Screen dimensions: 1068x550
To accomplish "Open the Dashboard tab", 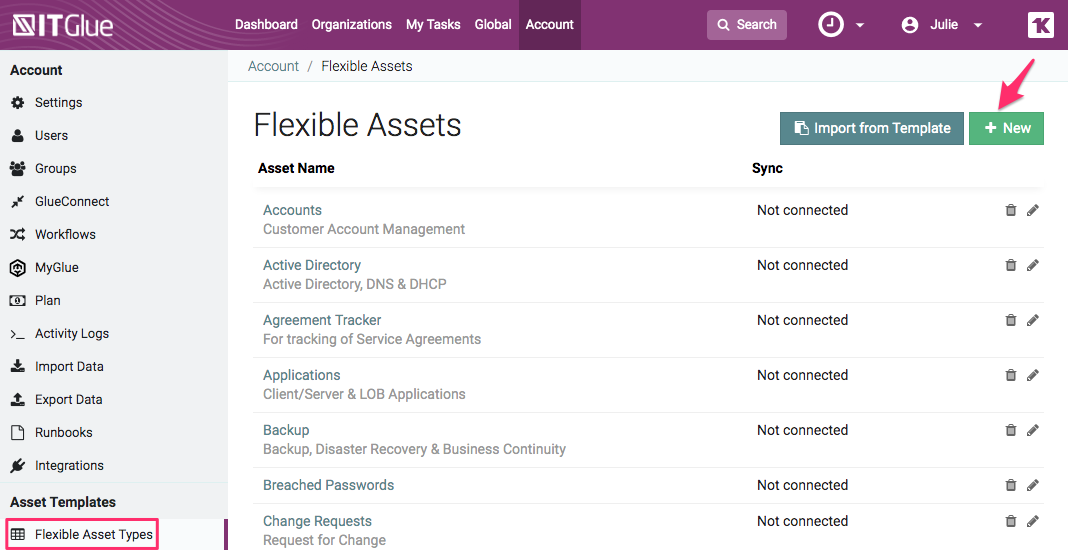I will [266, 25].
